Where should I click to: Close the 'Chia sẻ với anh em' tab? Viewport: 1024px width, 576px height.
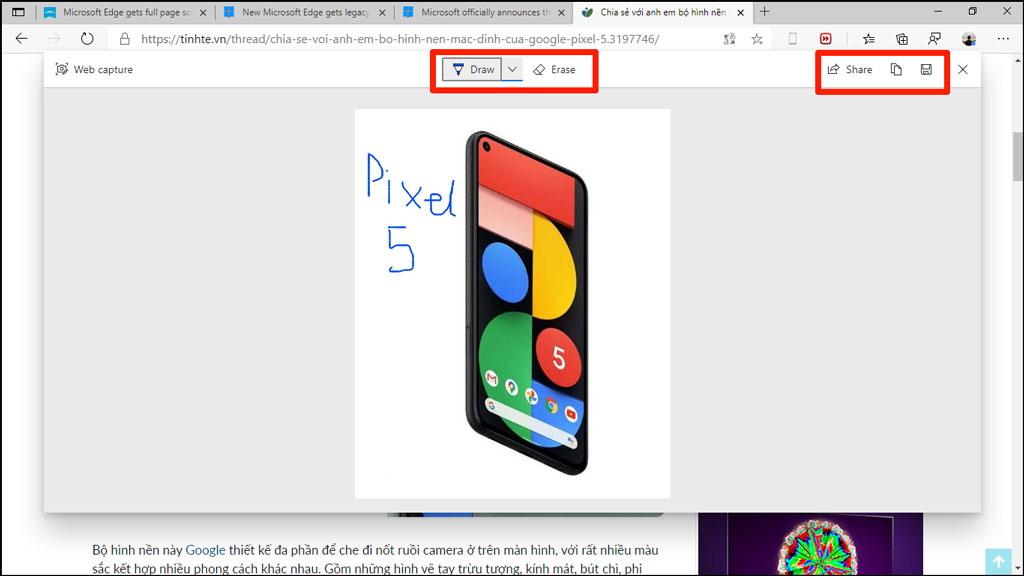741,12
